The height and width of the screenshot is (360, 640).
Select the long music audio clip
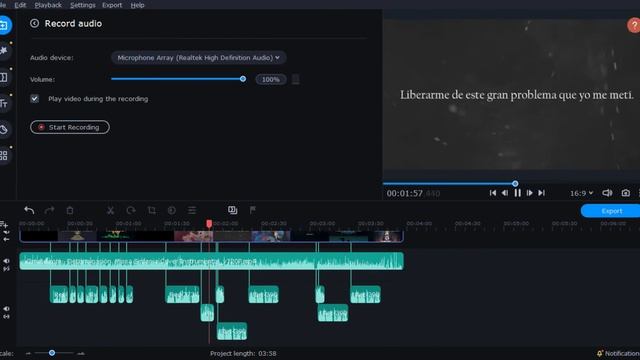(211, 261)
